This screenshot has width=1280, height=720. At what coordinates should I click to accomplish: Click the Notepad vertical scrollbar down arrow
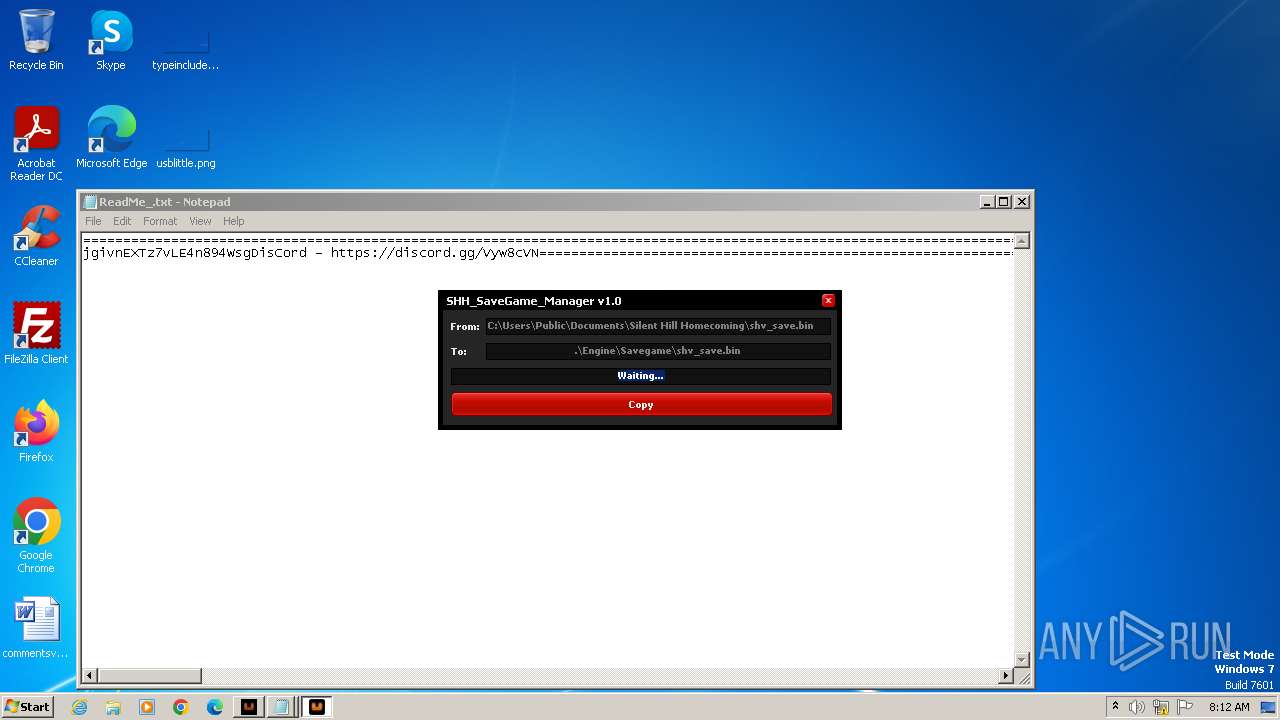coord(1021,659)
